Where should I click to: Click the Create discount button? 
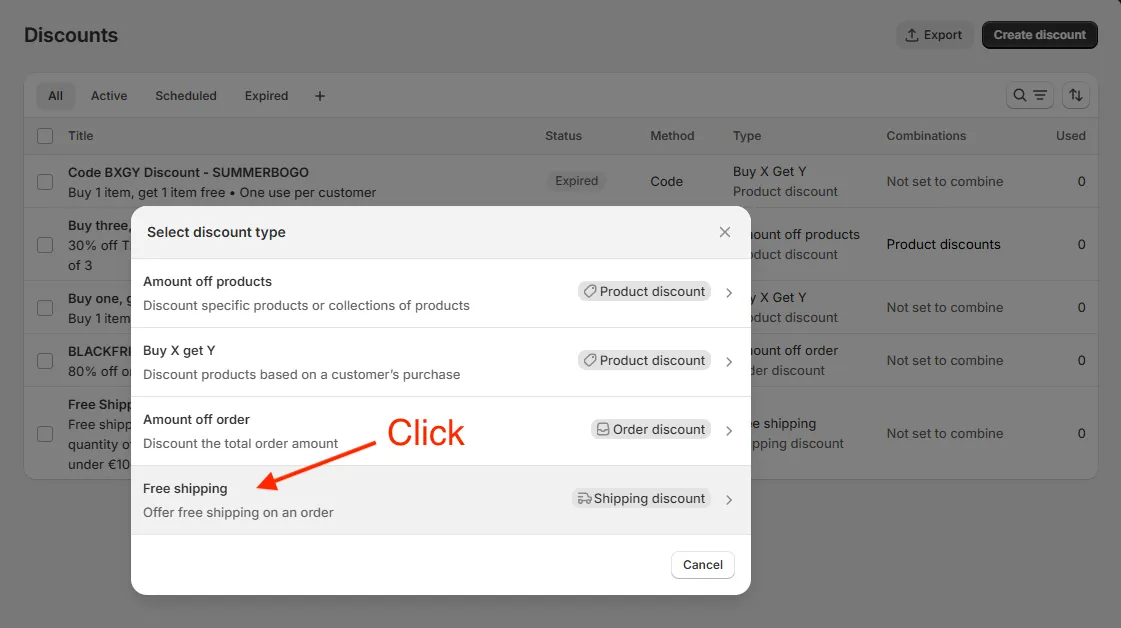tap(1039, 34)
